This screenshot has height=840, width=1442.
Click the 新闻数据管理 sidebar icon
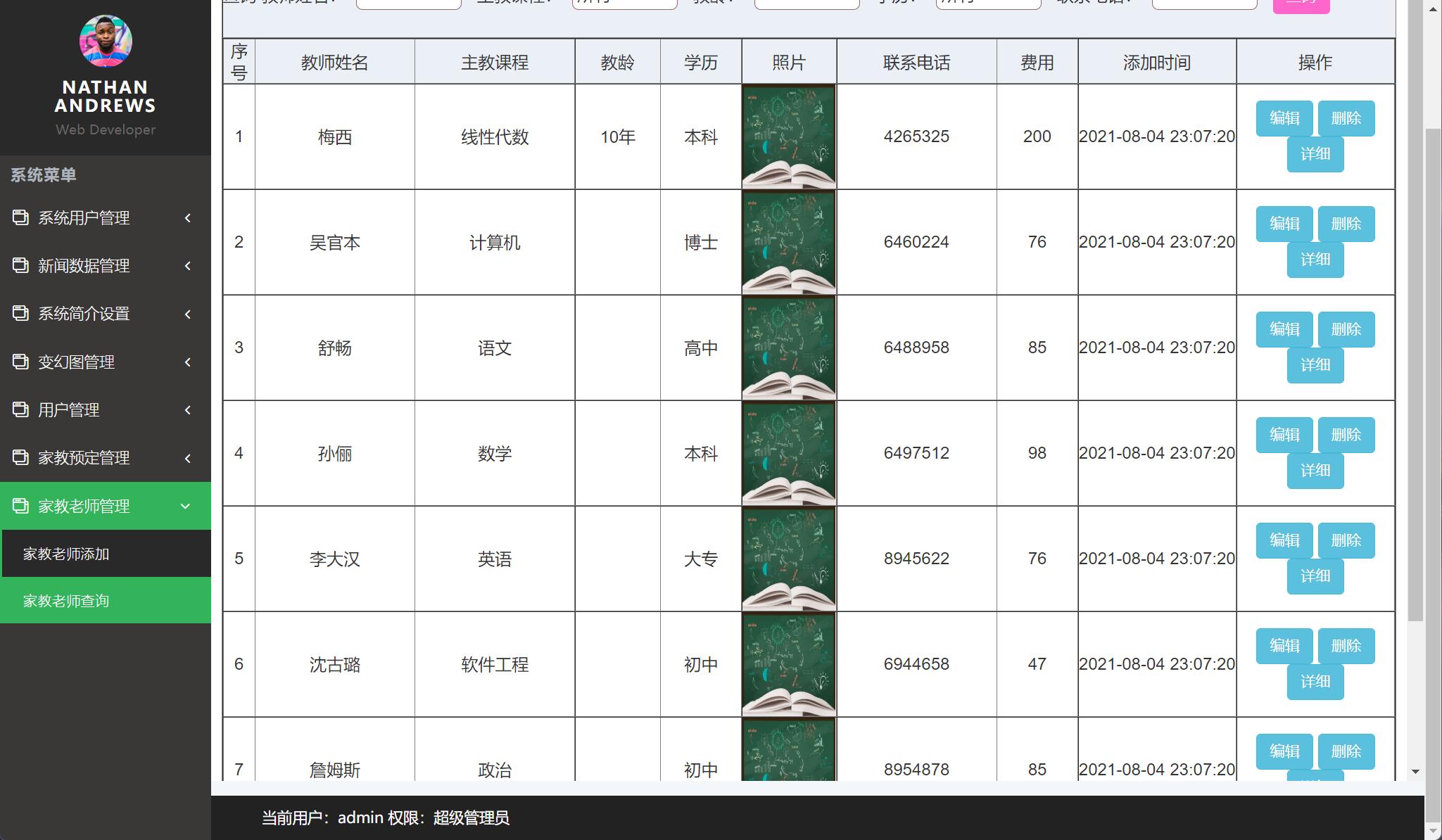point(20,266)
